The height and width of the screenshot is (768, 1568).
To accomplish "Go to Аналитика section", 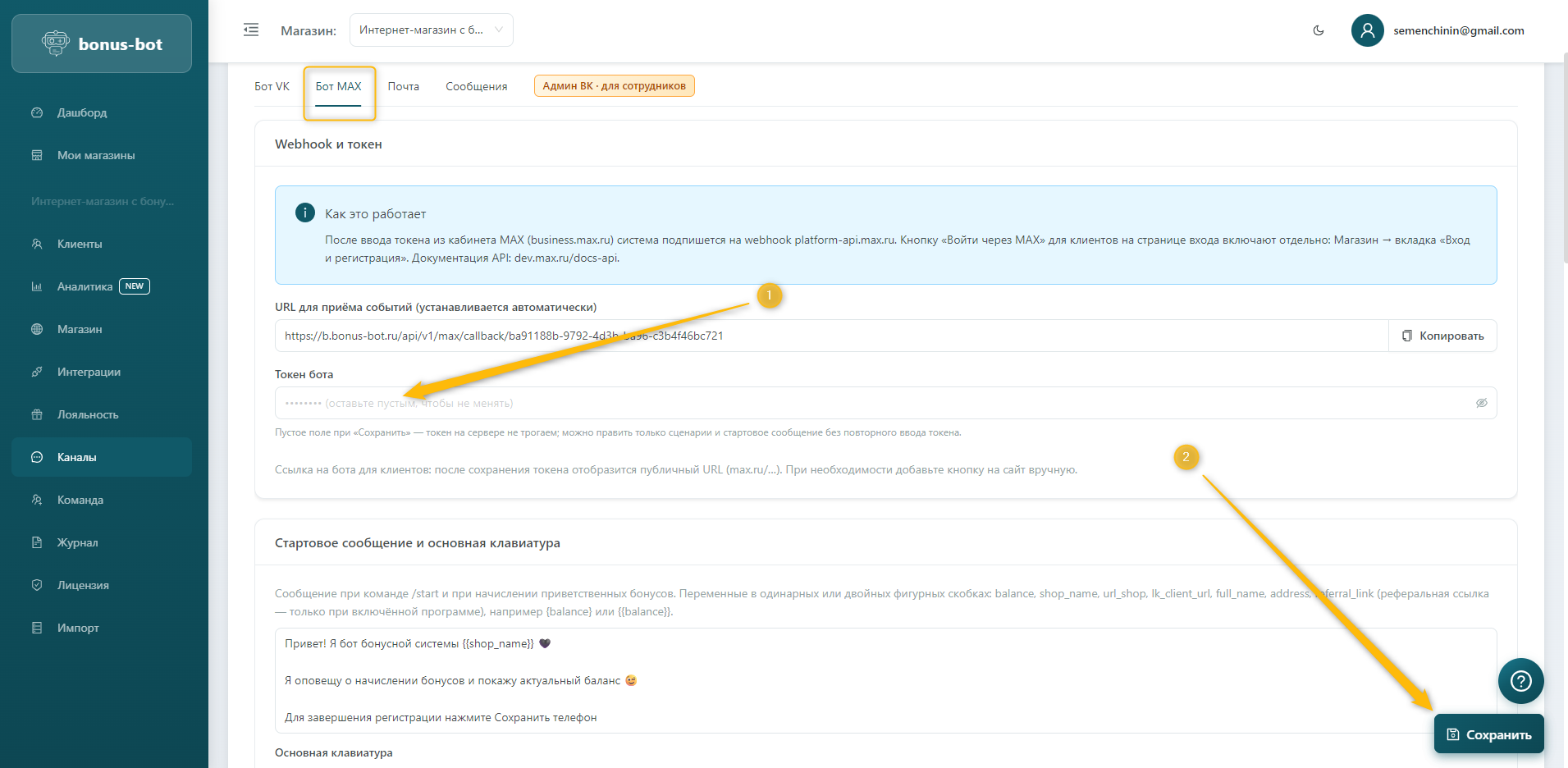I will pos(85,286).
